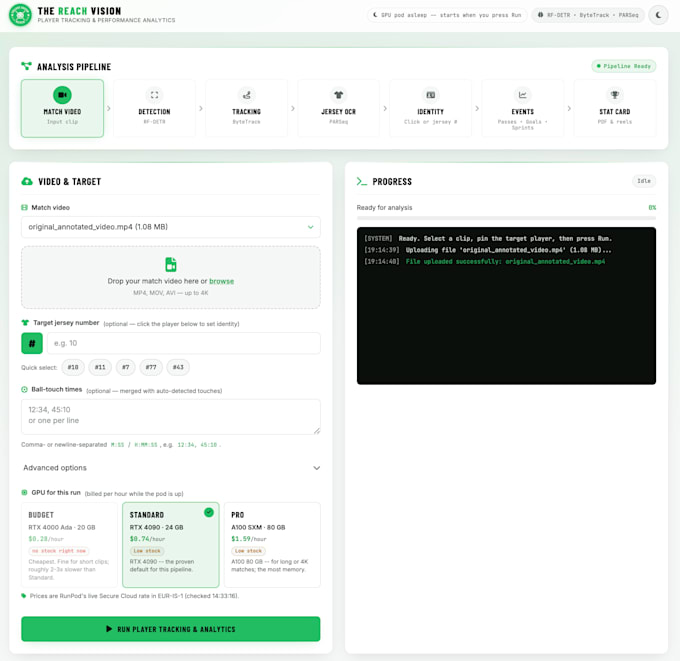Focus the target jersey number input
Viewport: 680px width, 661px height.
[x=184, y=344]
